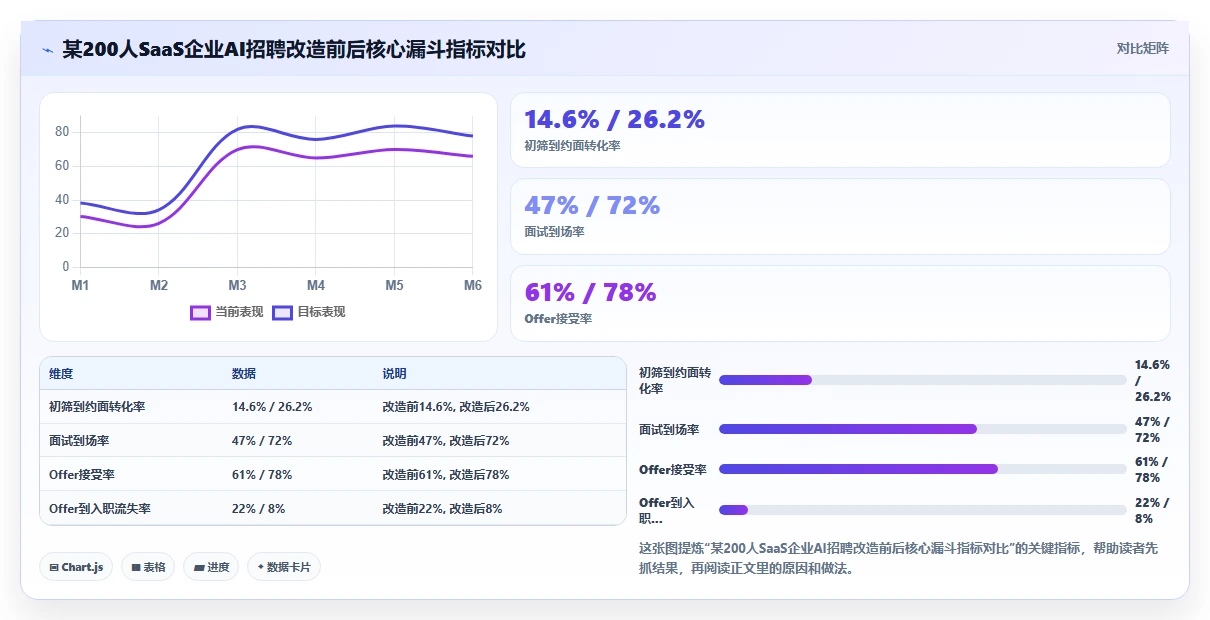Click table cell 14.6% / 26.2%
The height and width of the screenshot is (620, 1210).
[272, 407]
